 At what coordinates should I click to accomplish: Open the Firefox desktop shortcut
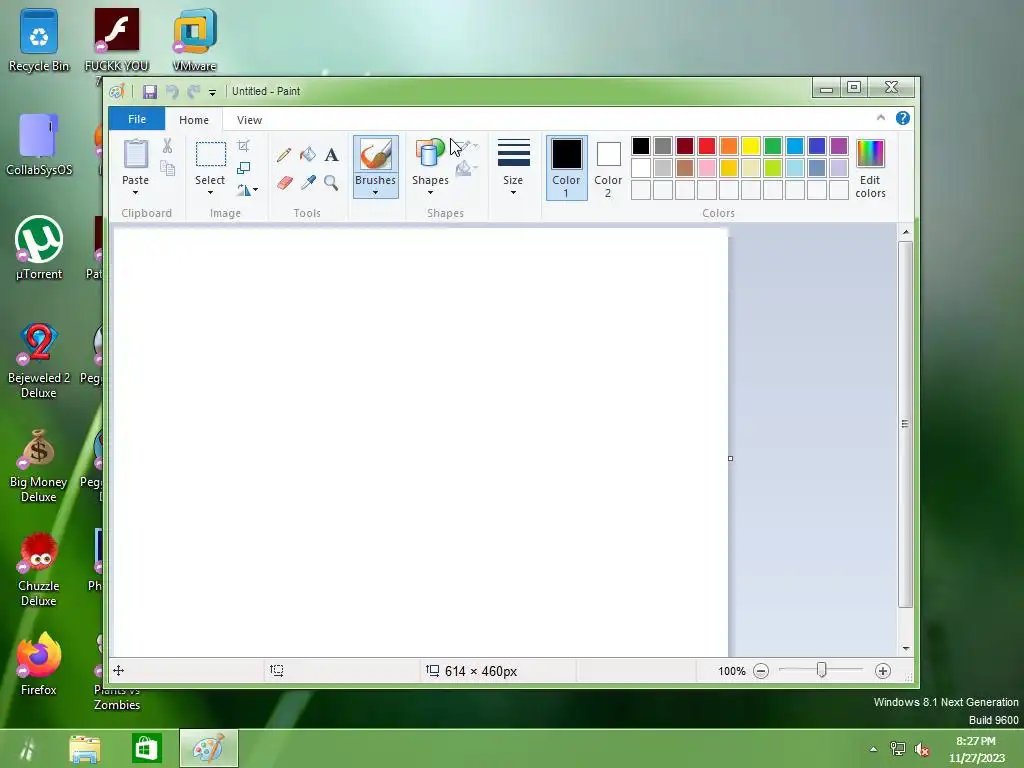[39, 664]
